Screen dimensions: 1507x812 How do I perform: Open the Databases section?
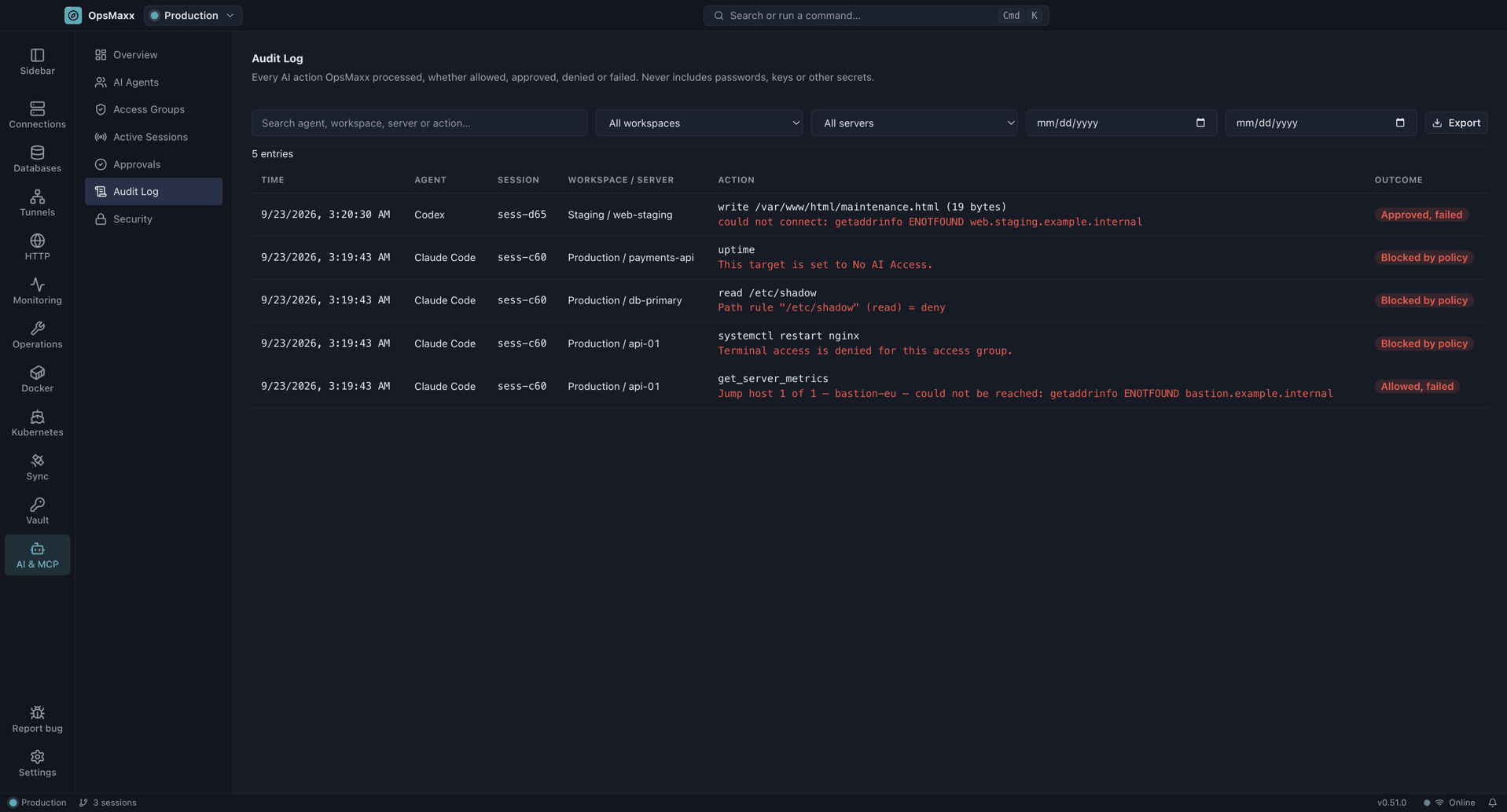click(x=37, y=159)
